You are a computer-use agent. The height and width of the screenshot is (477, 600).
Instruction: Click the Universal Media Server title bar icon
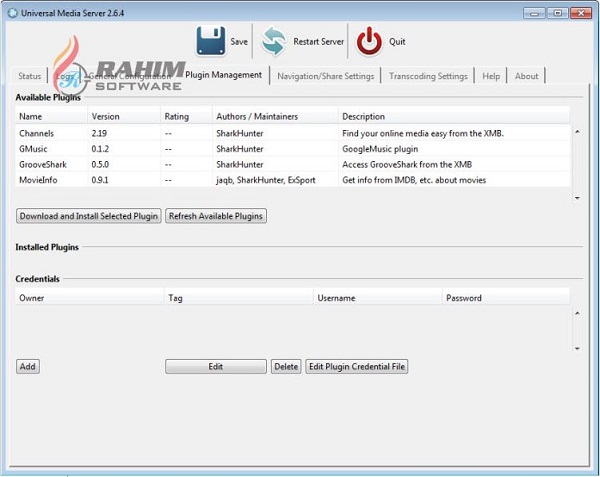point(10,11)
